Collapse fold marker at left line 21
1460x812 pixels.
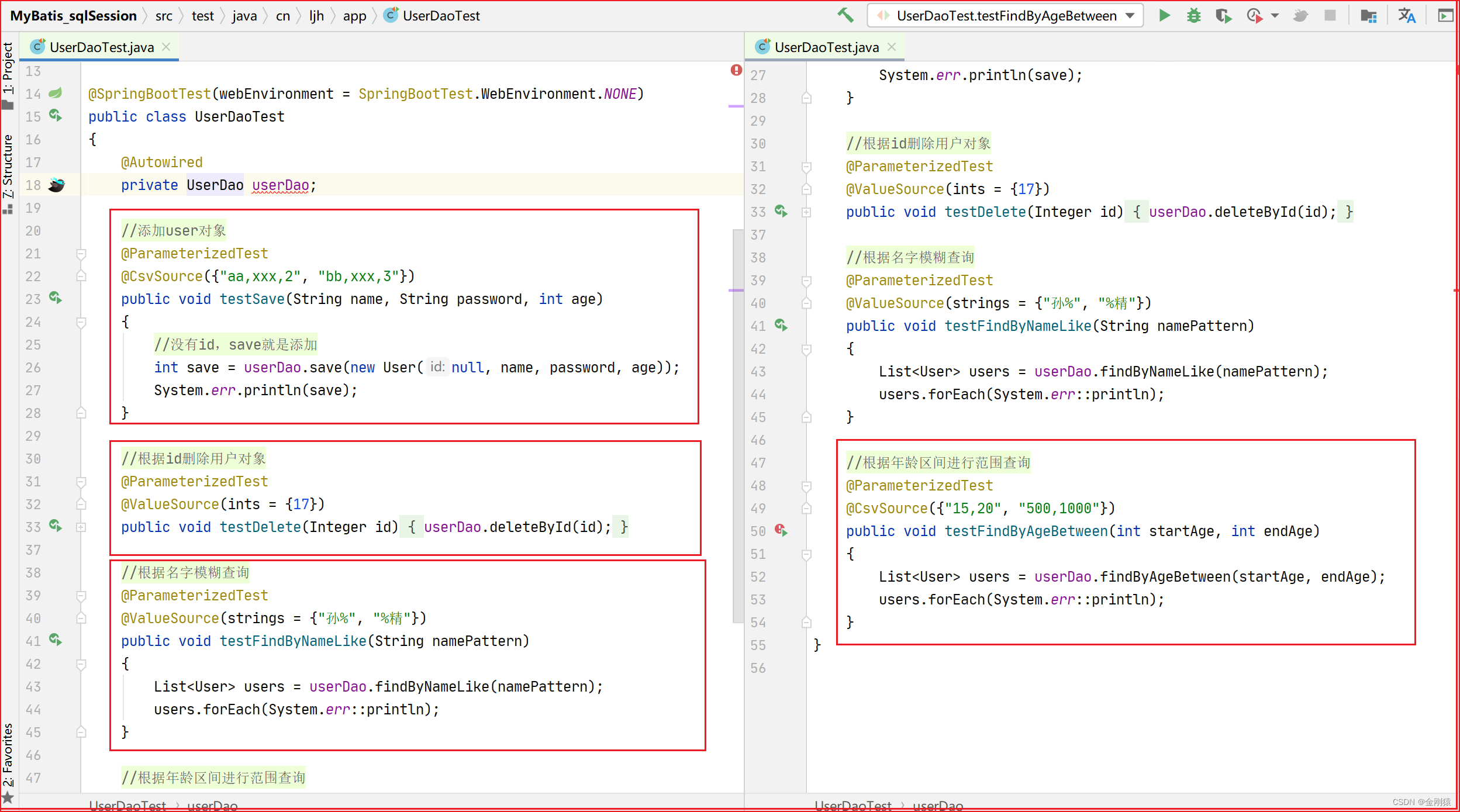click(81, 254)
